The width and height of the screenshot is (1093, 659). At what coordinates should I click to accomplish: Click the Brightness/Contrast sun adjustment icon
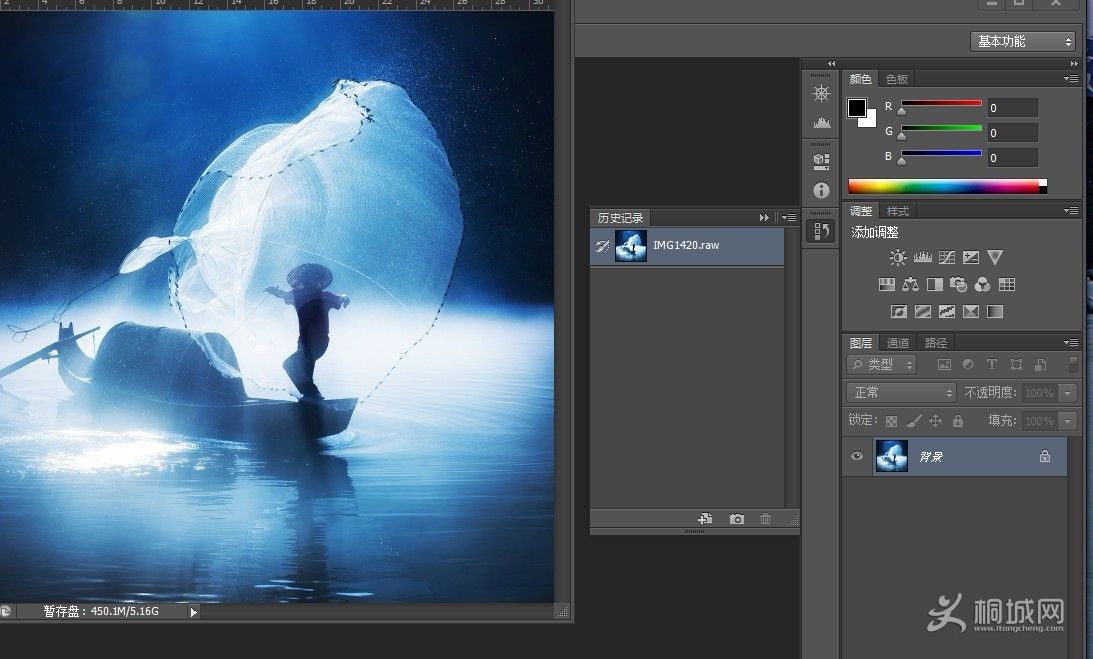[x=898, y=258]
